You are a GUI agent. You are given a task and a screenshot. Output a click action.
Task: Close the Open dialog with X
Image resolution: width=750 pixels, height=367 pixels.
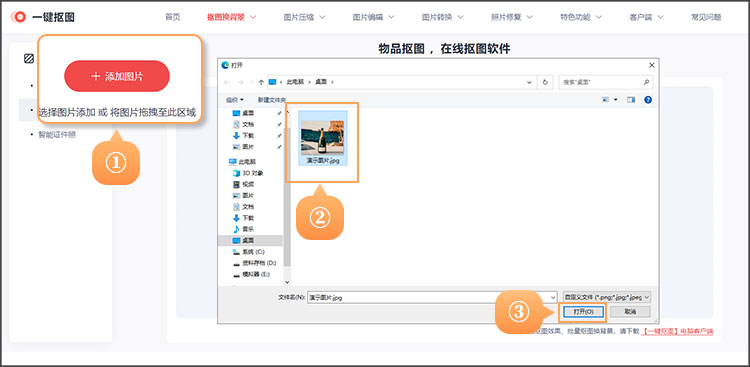(x=651, y=65)
